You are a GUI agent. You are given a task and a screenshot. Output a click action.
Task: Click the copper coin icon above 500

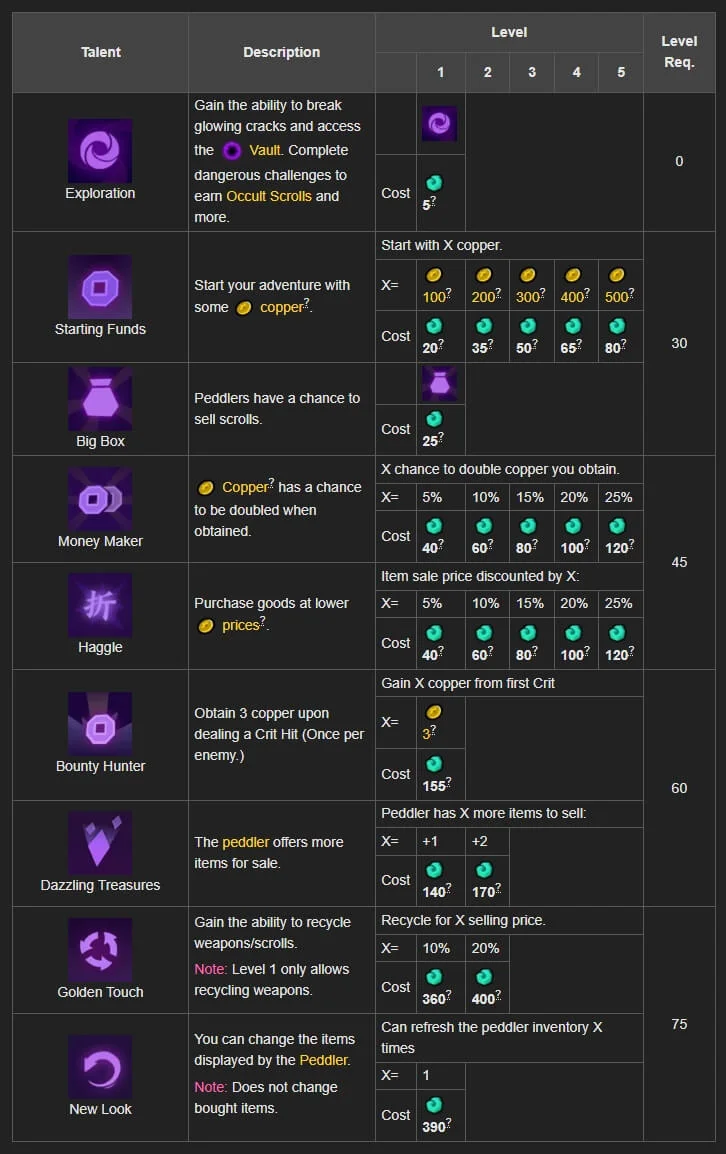point(617,275)
